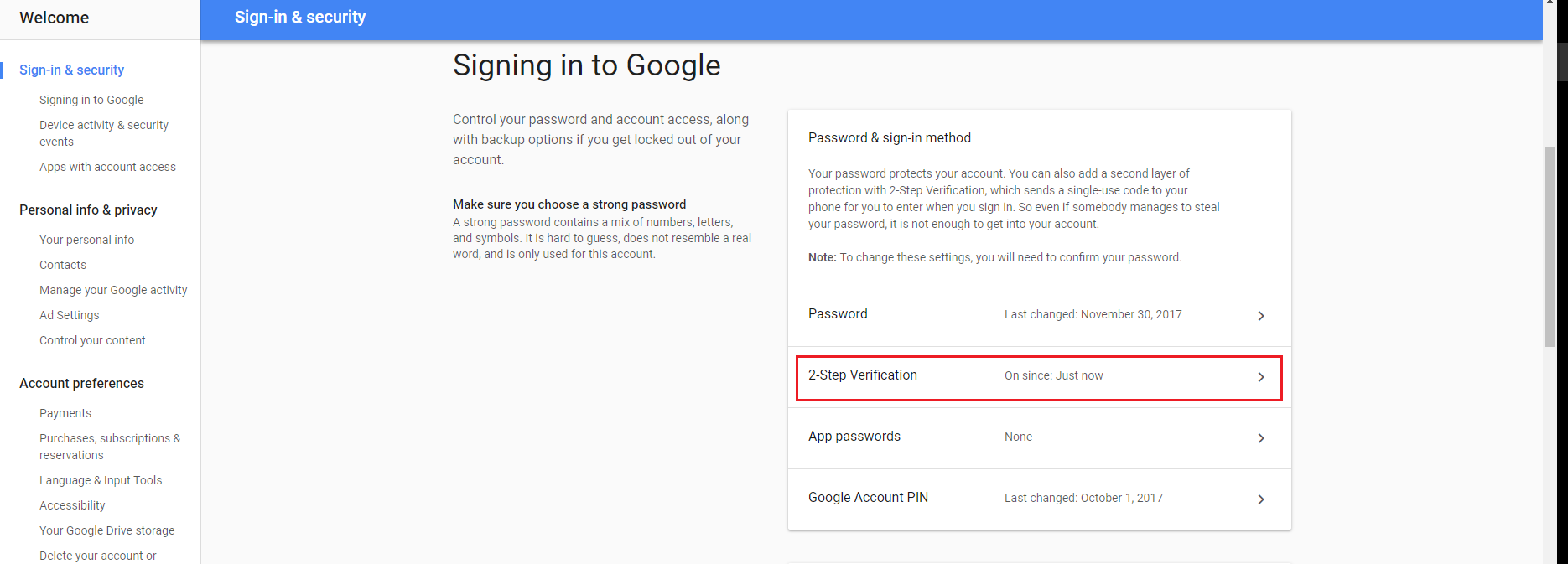
Task: Go to Ad Settings
Action: tap(69, 315)
